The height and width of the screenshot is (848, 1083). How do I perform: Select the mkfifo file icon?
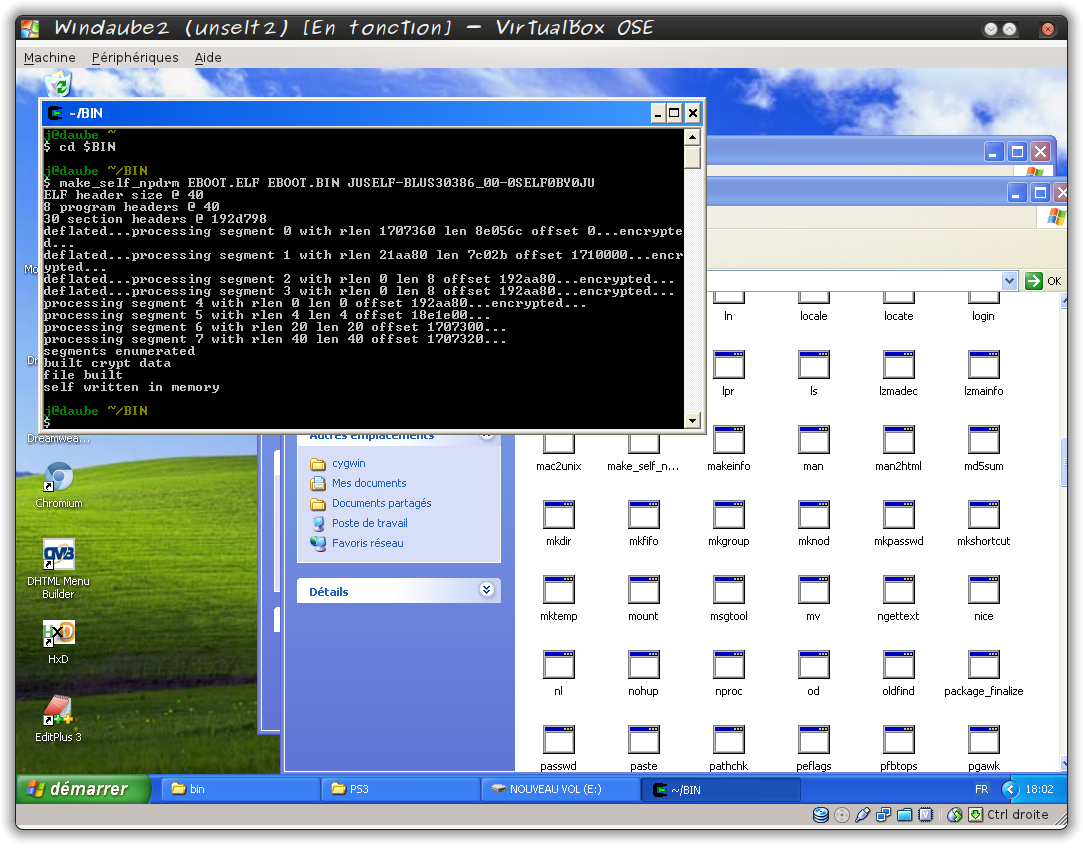(644, 515)
